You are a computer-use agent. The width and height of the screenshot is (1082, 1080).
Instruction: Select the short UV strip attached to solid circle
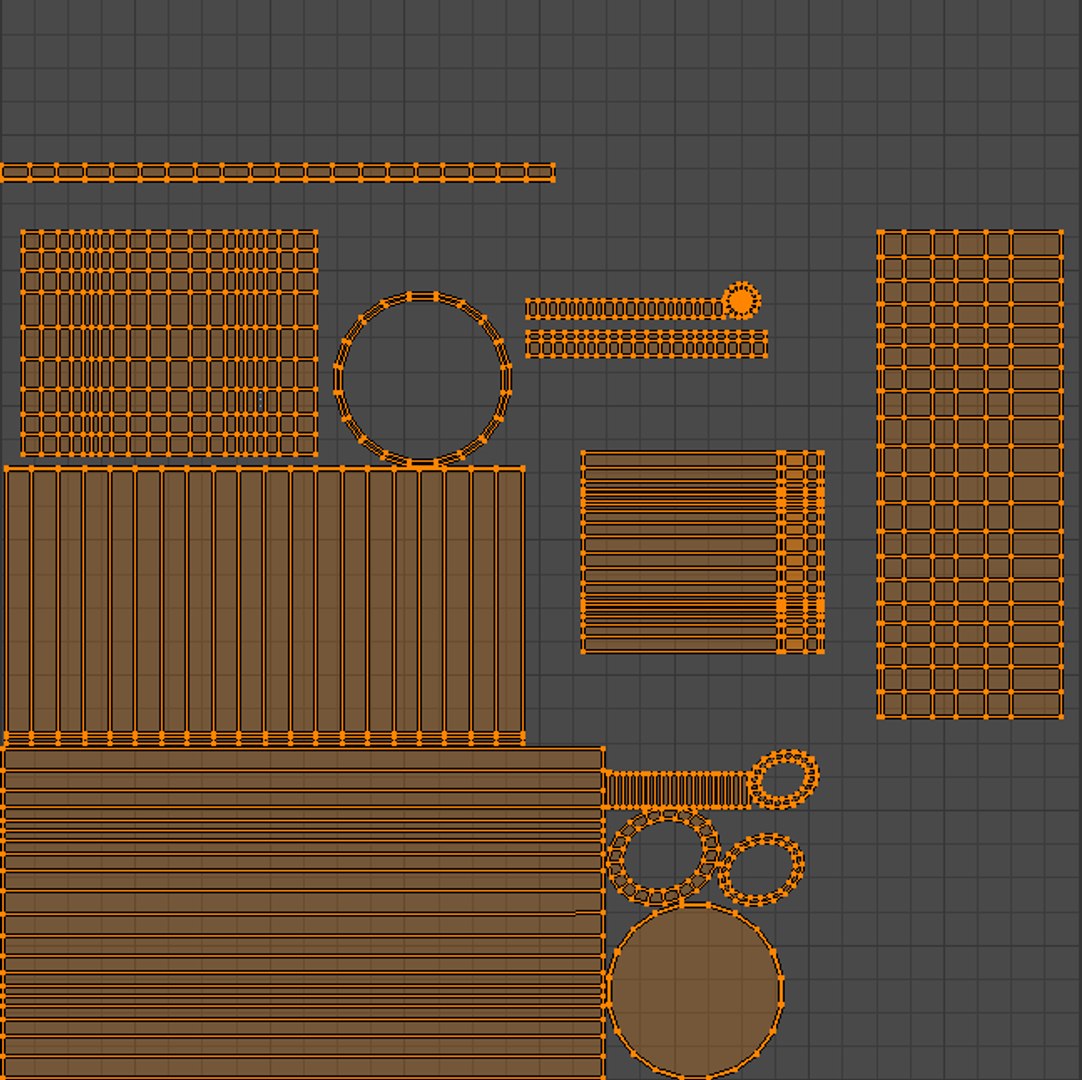624,308
